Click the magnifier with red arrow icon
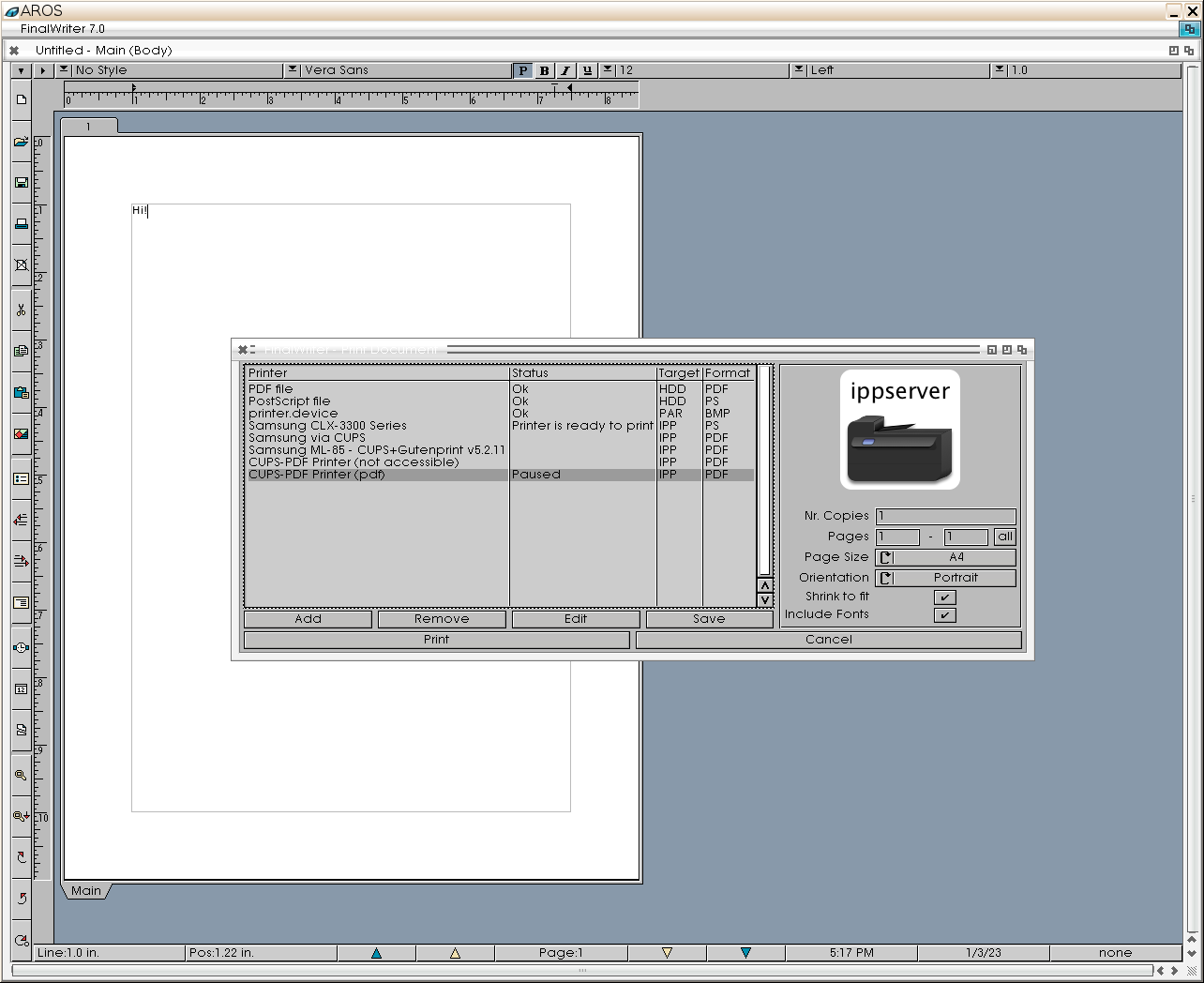Screen dimensions: 1204x983 21,816
